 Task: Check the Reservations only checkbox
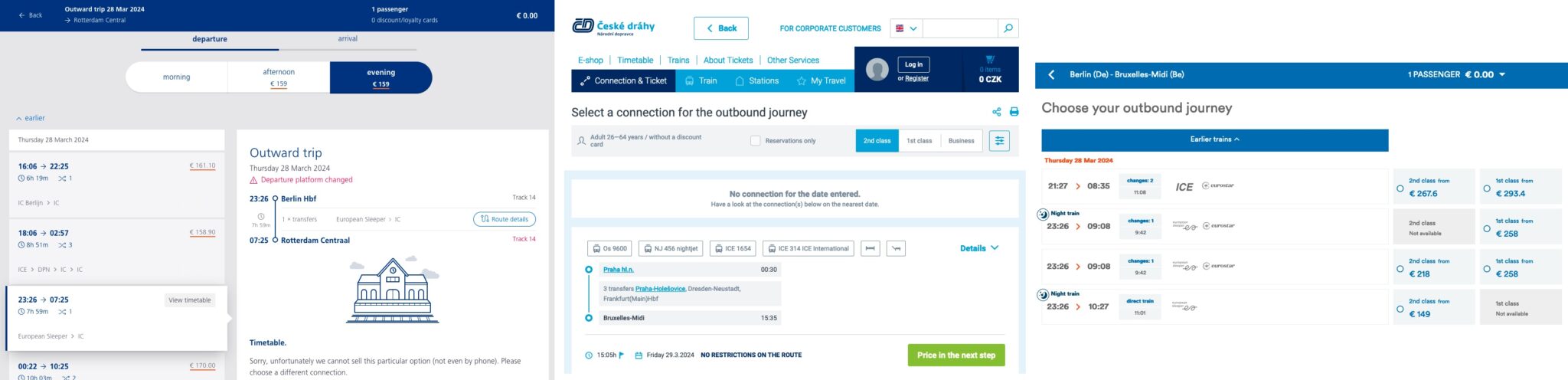[756, 141]
